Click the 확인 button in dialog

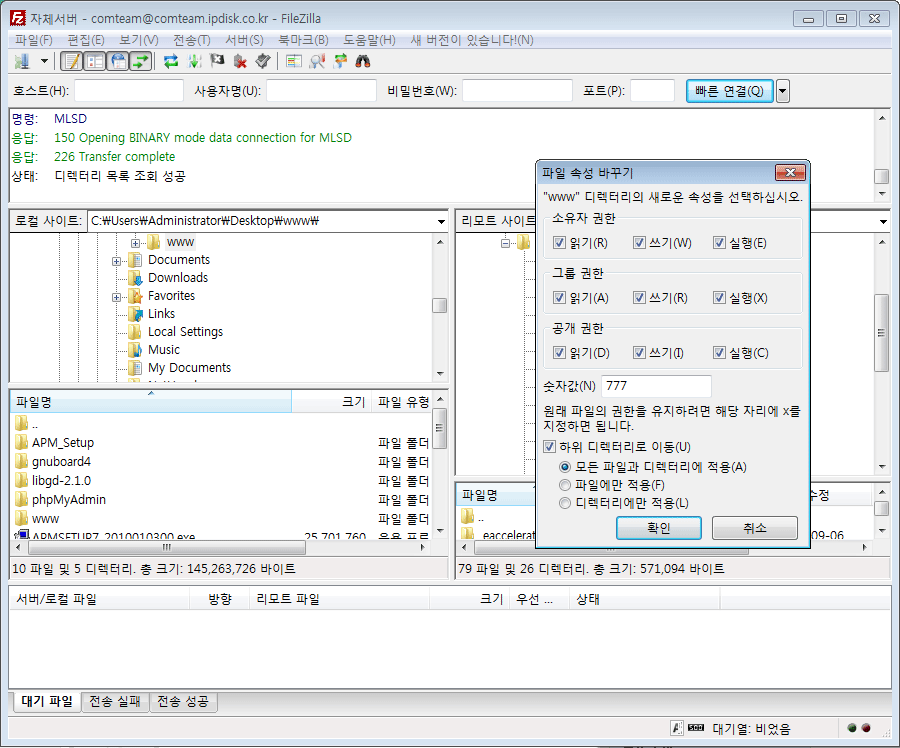[659, 528]
